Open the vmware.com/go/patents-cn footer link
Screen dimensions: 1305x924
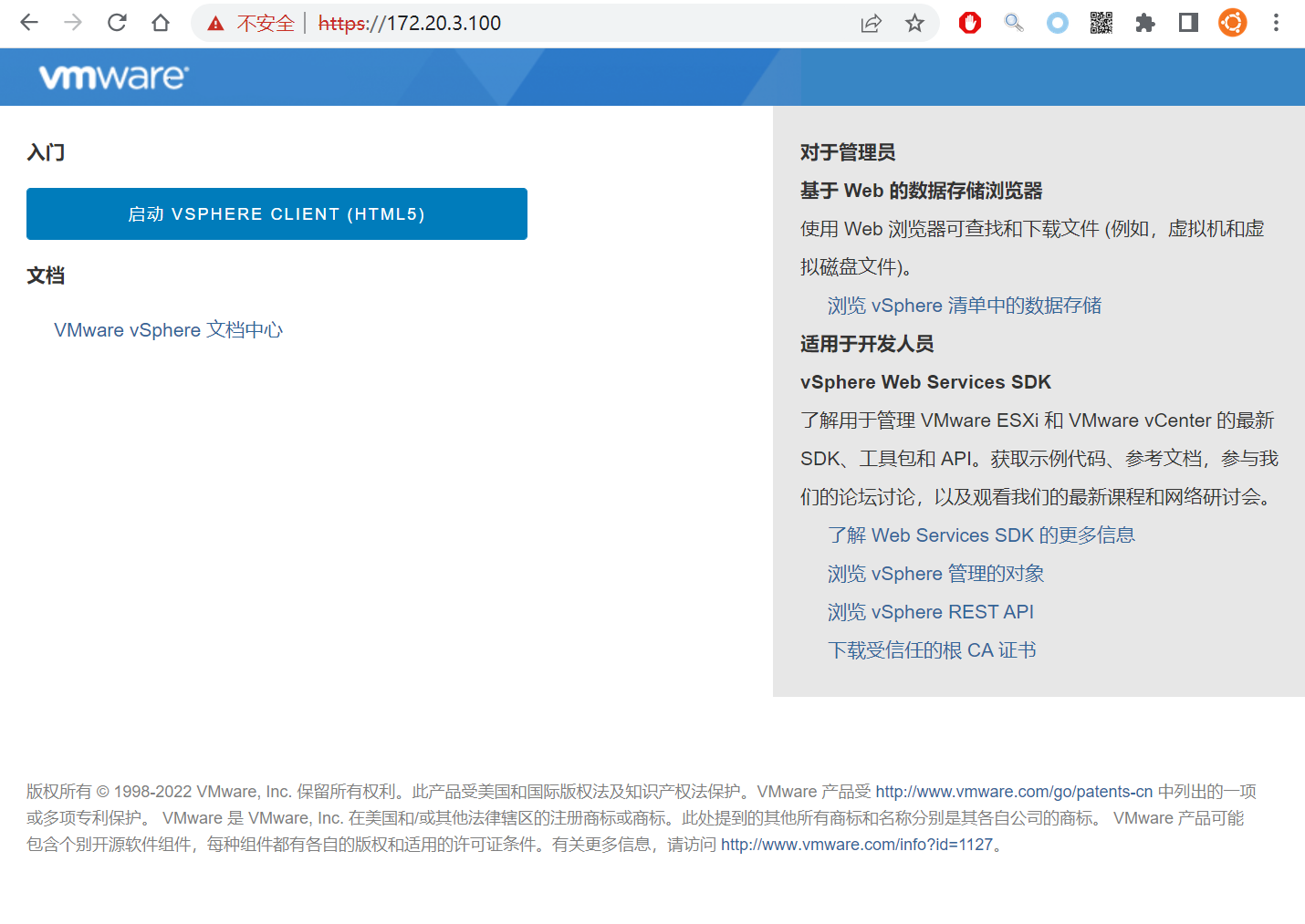[x=1014, y=792]
